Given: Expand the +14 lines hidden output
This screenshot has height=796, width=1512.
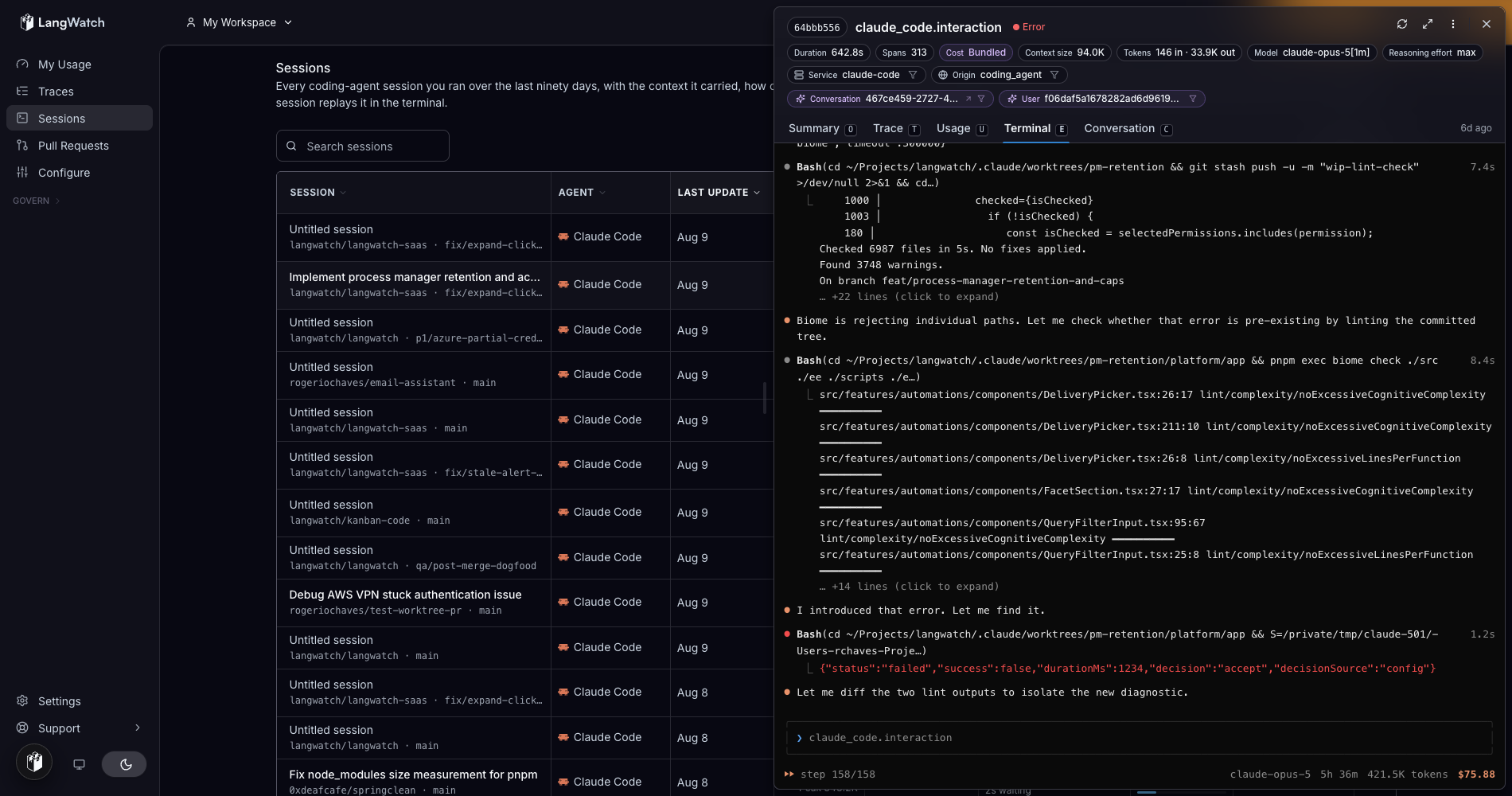Looking at the screenshot, I should [909, 587].
